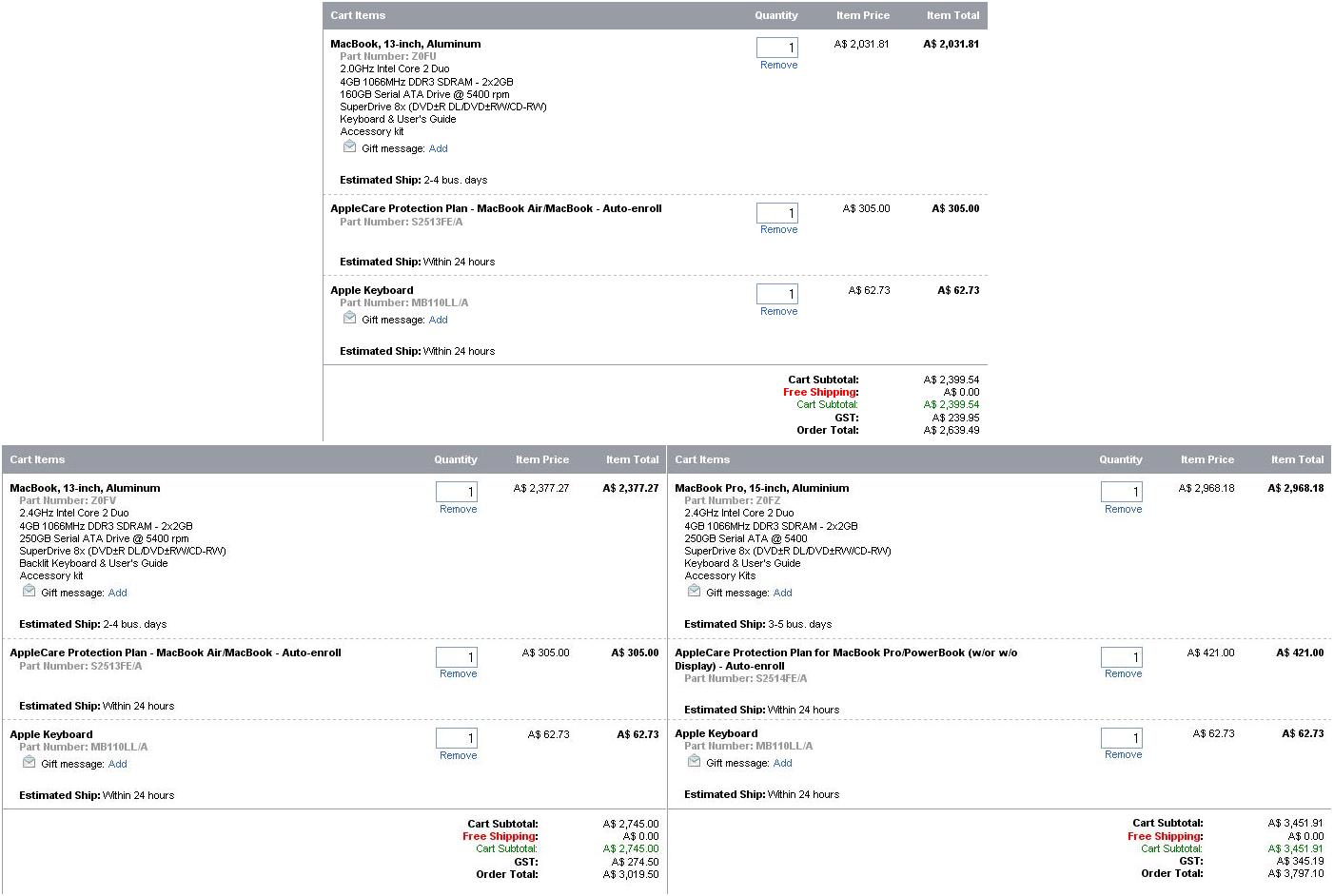This screenshot has width=1334, height=896.
Task: Add gift message to Apple Keyboard in MacBook Pro cart
Action: click(782, 763)
